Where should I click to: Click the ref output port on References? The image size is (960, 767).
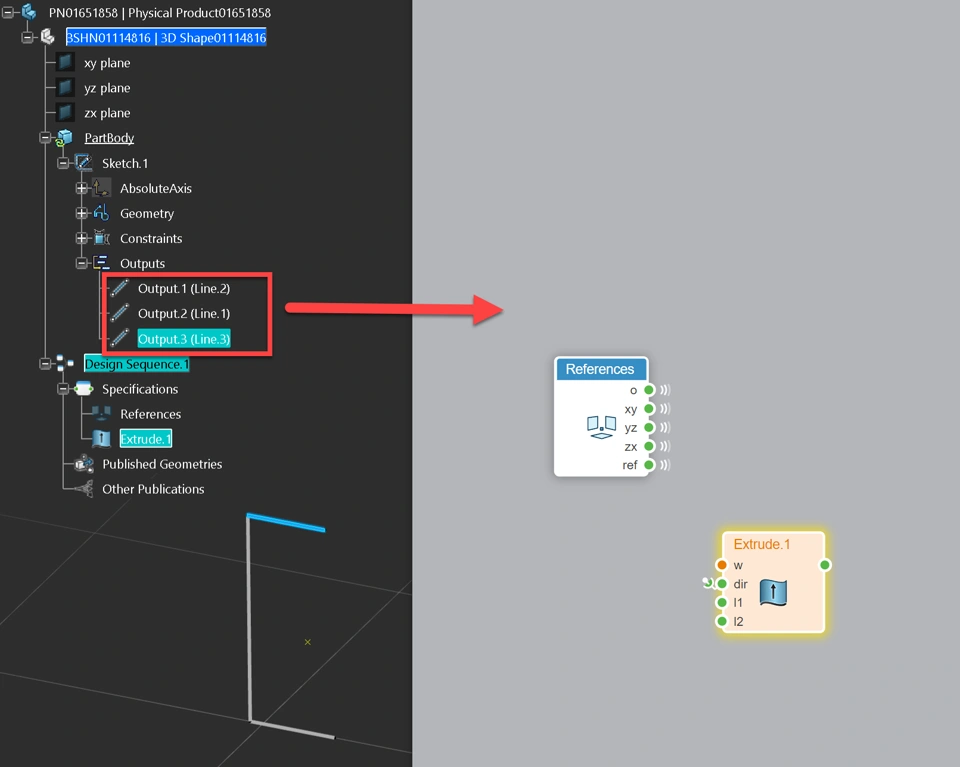click(x=649, y=465)
